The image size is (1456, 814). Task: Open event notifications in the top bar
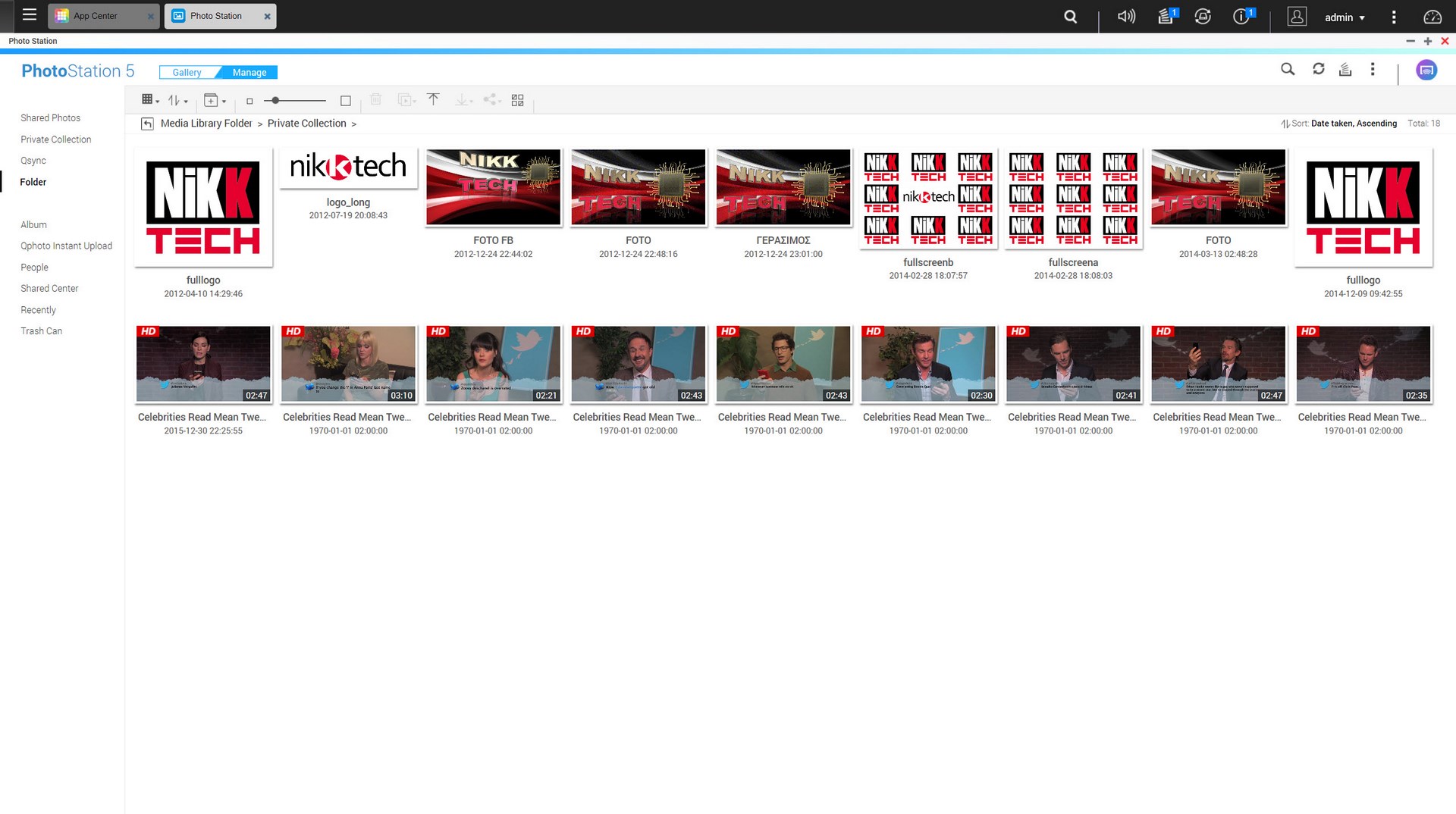[1242, 16]
